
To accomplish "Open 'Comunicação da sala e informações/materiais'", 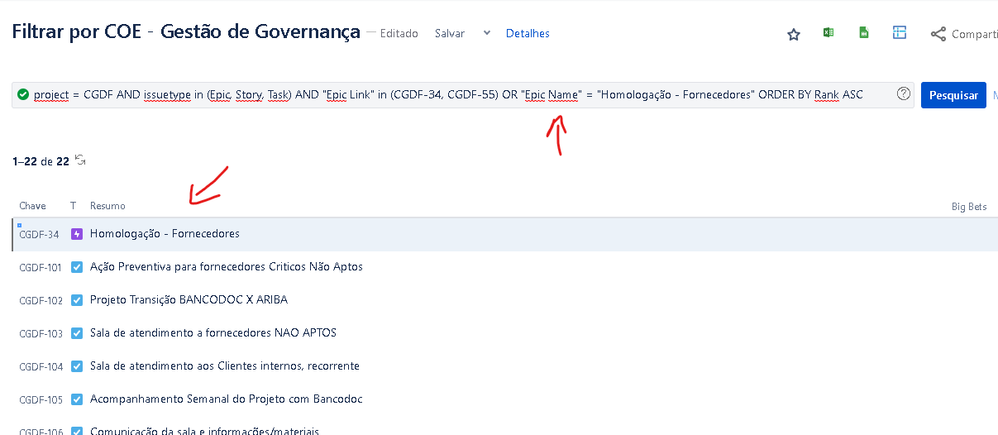I will (x=204, y=431).
